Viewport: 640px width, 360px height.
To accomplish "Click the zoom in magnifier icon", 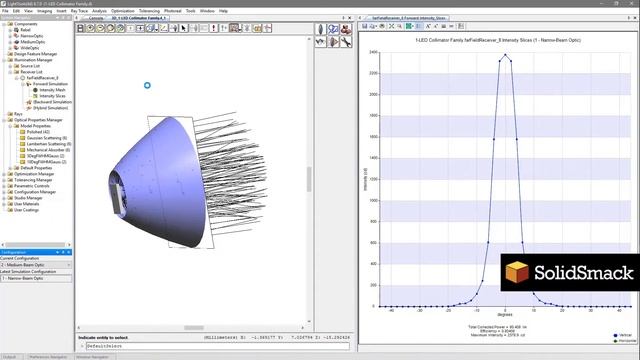I will pos(91,28).
